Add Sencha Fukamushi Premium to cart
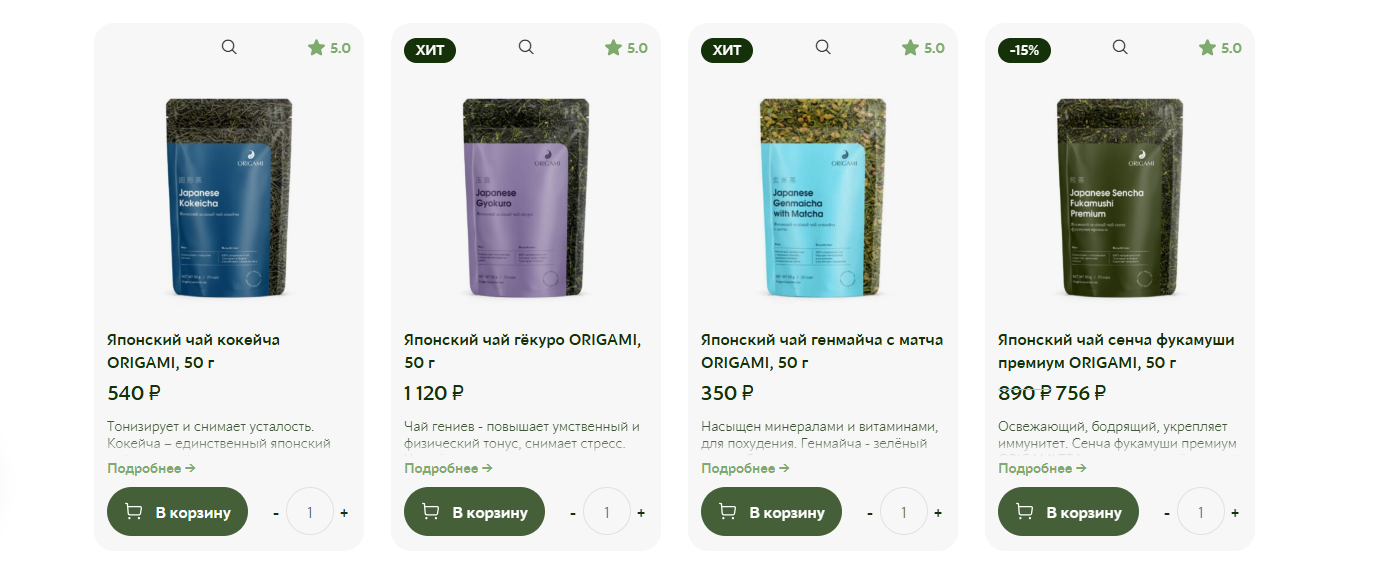Viewport: 1393px width, 570px height. click(x=1068, y=512)
